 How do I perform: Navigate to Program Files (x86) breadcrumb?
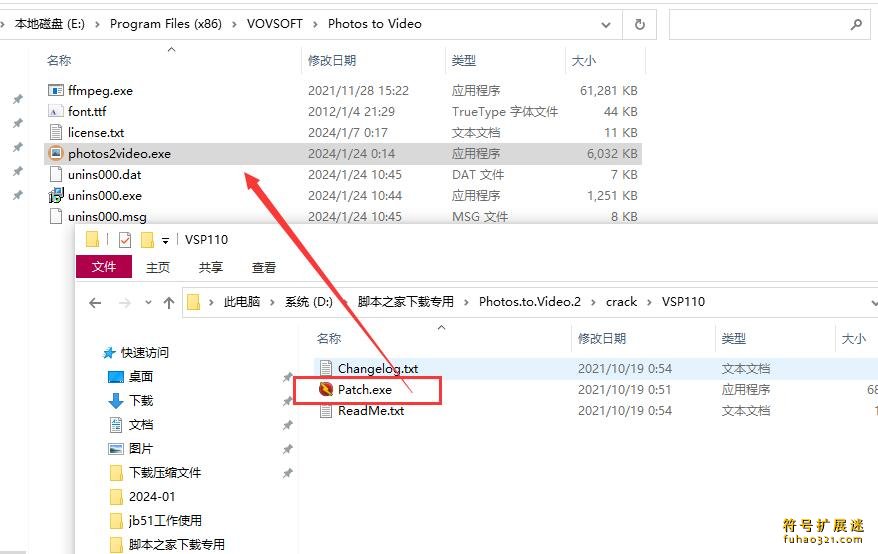166,24
